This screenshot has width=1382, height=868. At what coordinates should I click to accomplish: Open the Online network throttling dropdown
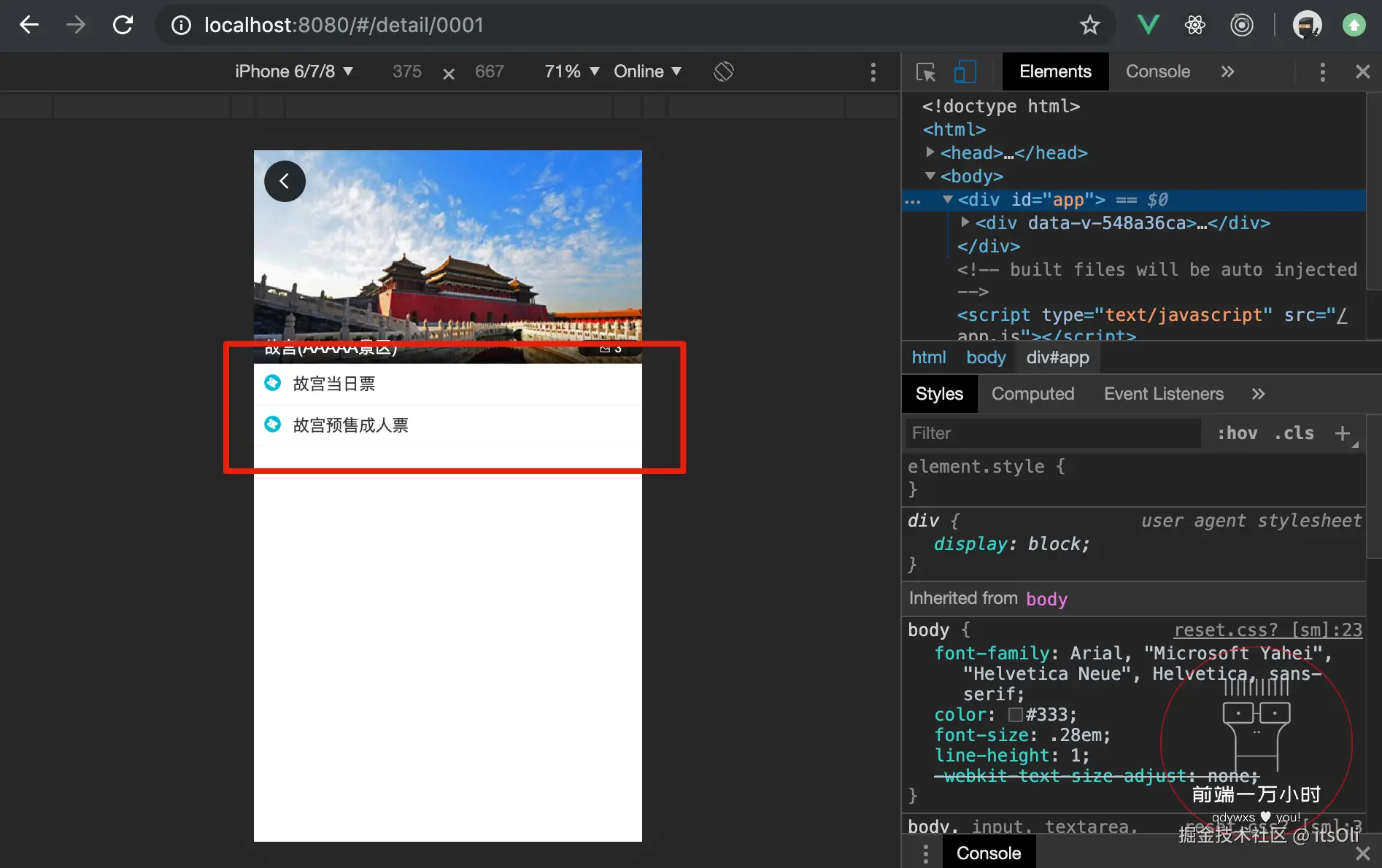click(648, 71)
